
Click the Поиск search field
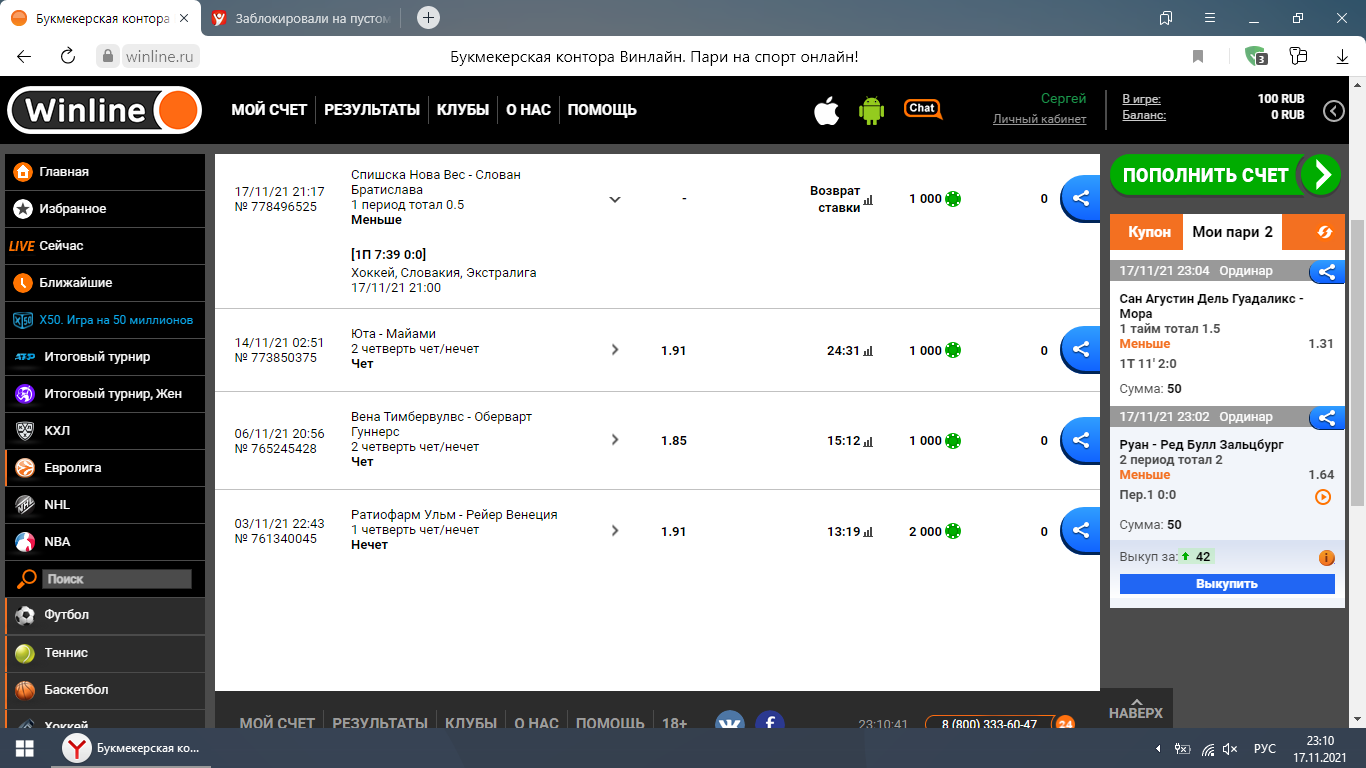[117, 579]
